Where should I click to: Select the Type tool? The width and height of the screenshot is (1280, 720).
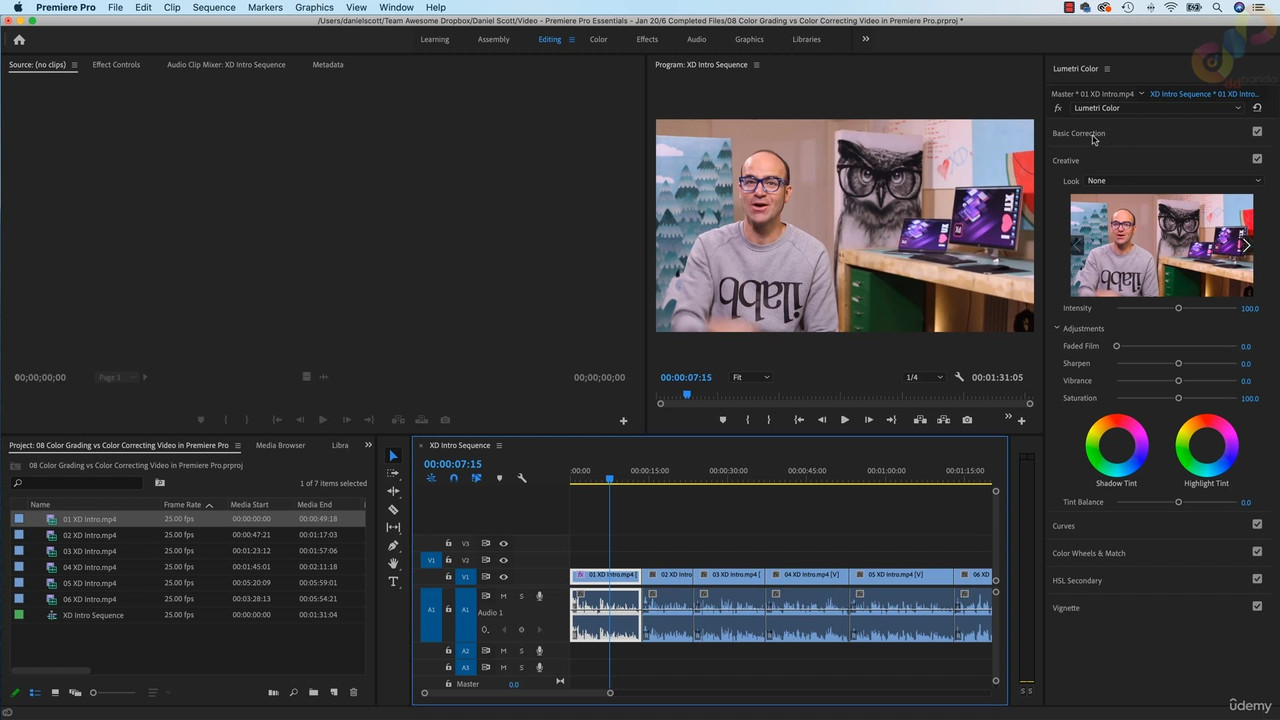point(393,581)
